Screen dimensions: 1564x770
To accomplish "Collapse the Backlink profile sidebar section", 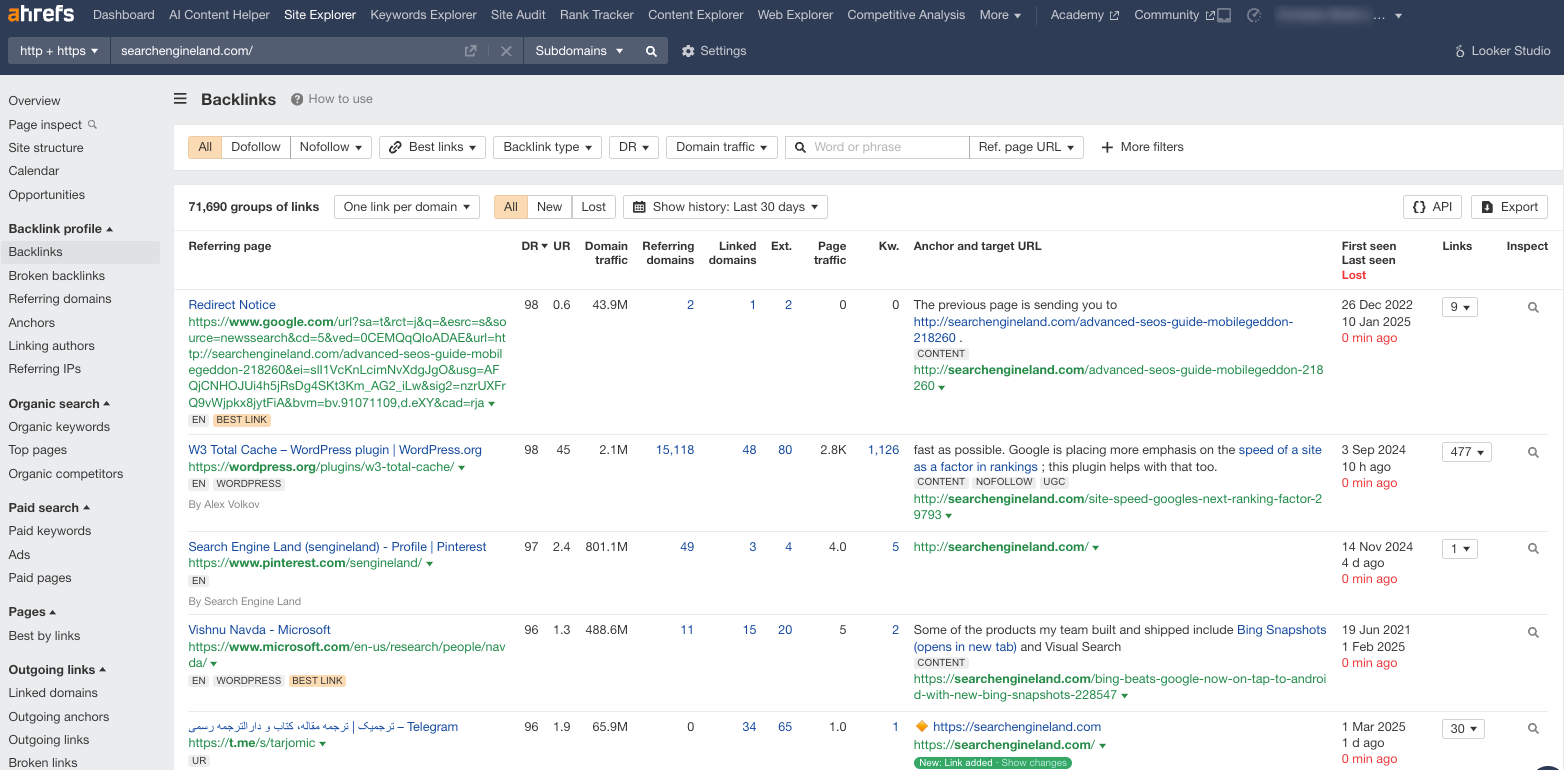I will click(61, 229).
